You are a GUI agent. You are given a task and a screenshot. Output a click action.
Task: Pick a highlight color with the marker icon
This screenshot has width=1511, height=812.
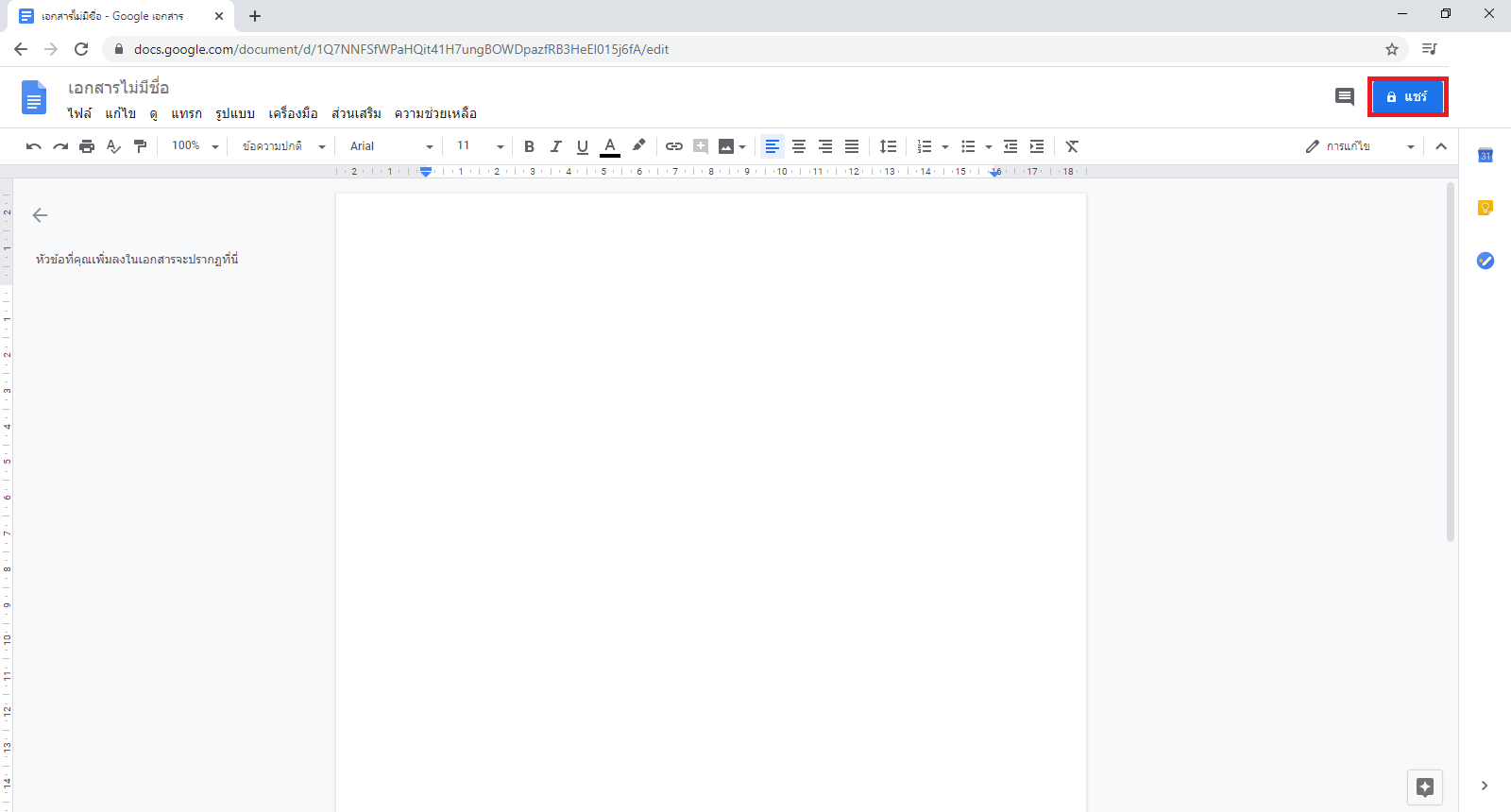[638, 146]
